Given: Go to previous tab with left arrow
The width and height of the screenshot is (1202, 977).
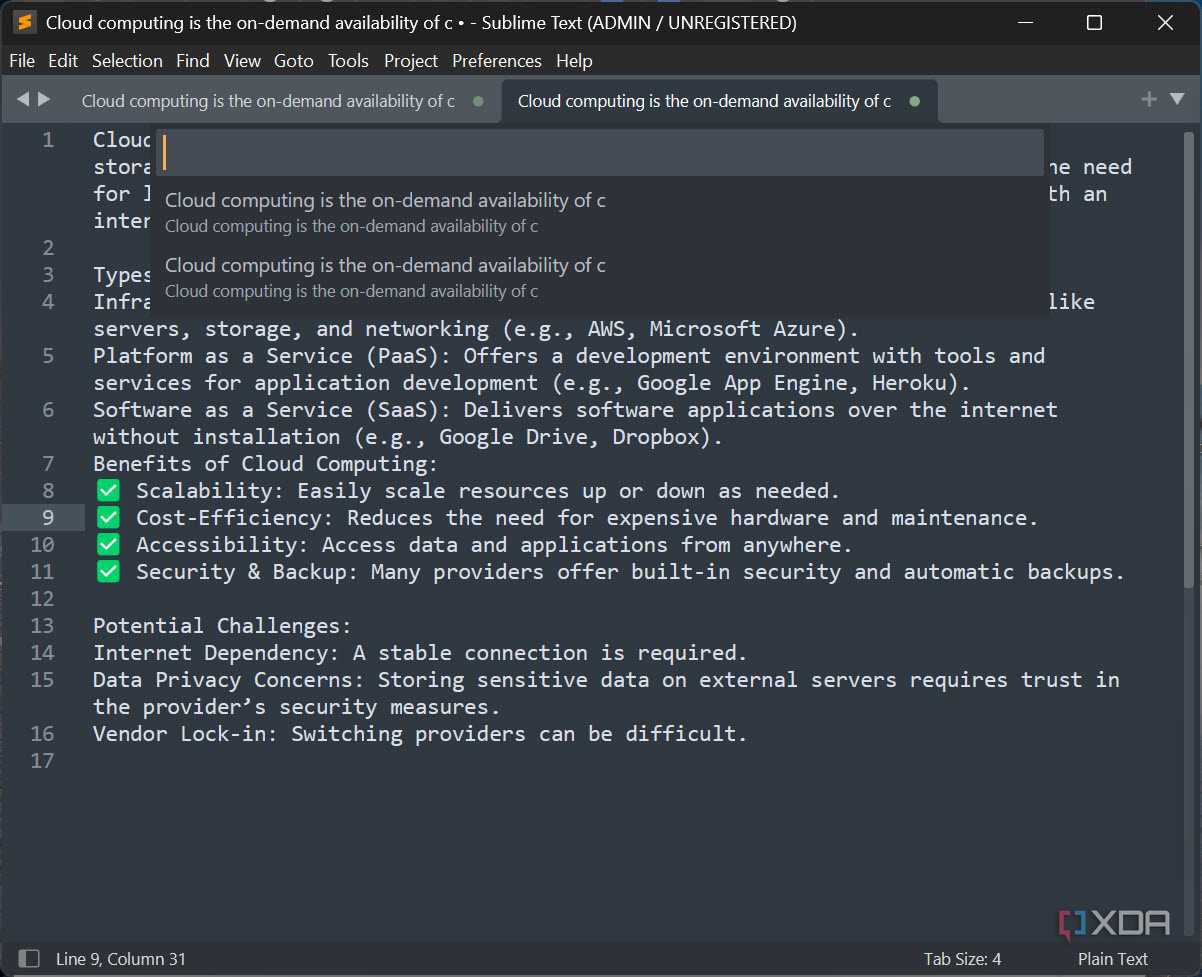Looking at the screenshot, I should click(x=23, y=100).
